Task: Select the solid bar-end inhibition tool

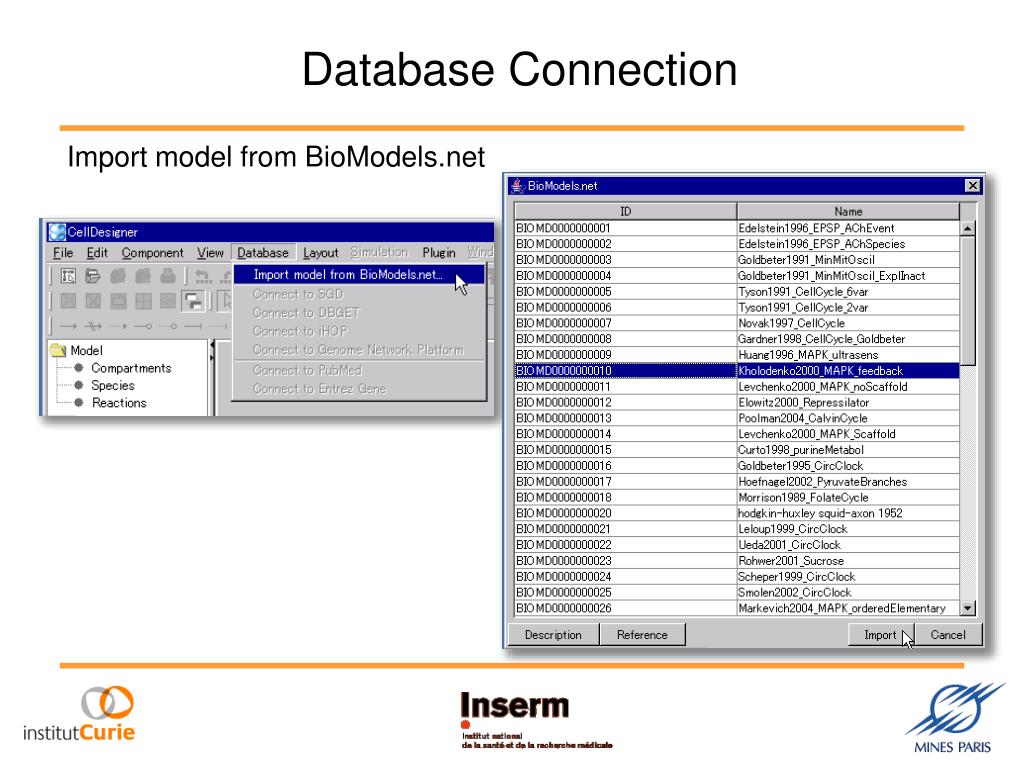Action: tap(193, 326)
